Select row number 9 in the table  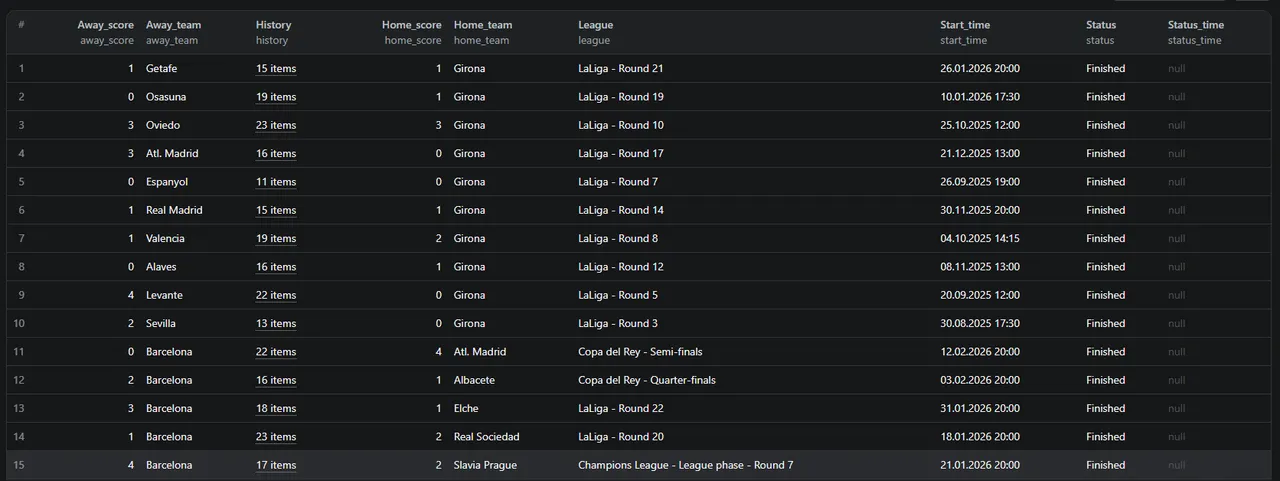[x=22, y=295]
